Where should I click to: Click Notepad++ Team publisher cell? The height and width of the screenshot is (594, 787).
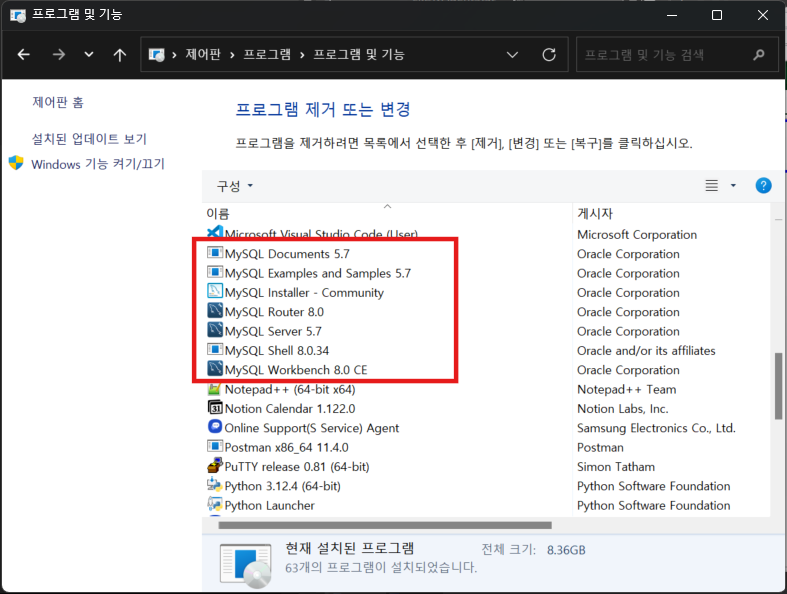tap(626, 389)
